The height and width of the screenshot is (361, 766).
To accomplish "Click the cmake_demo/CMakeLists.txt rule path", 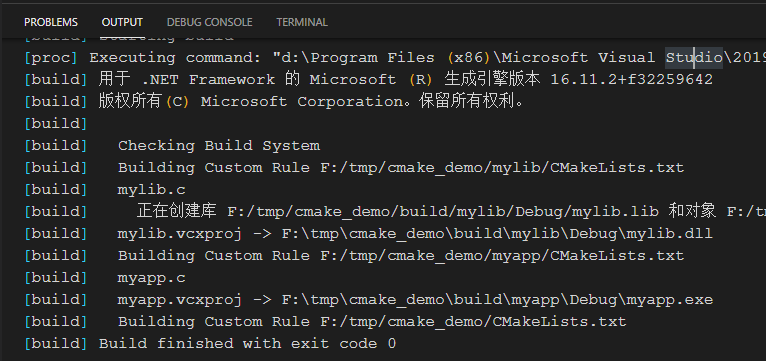I will pyautogui.click(x=473, y=321).
